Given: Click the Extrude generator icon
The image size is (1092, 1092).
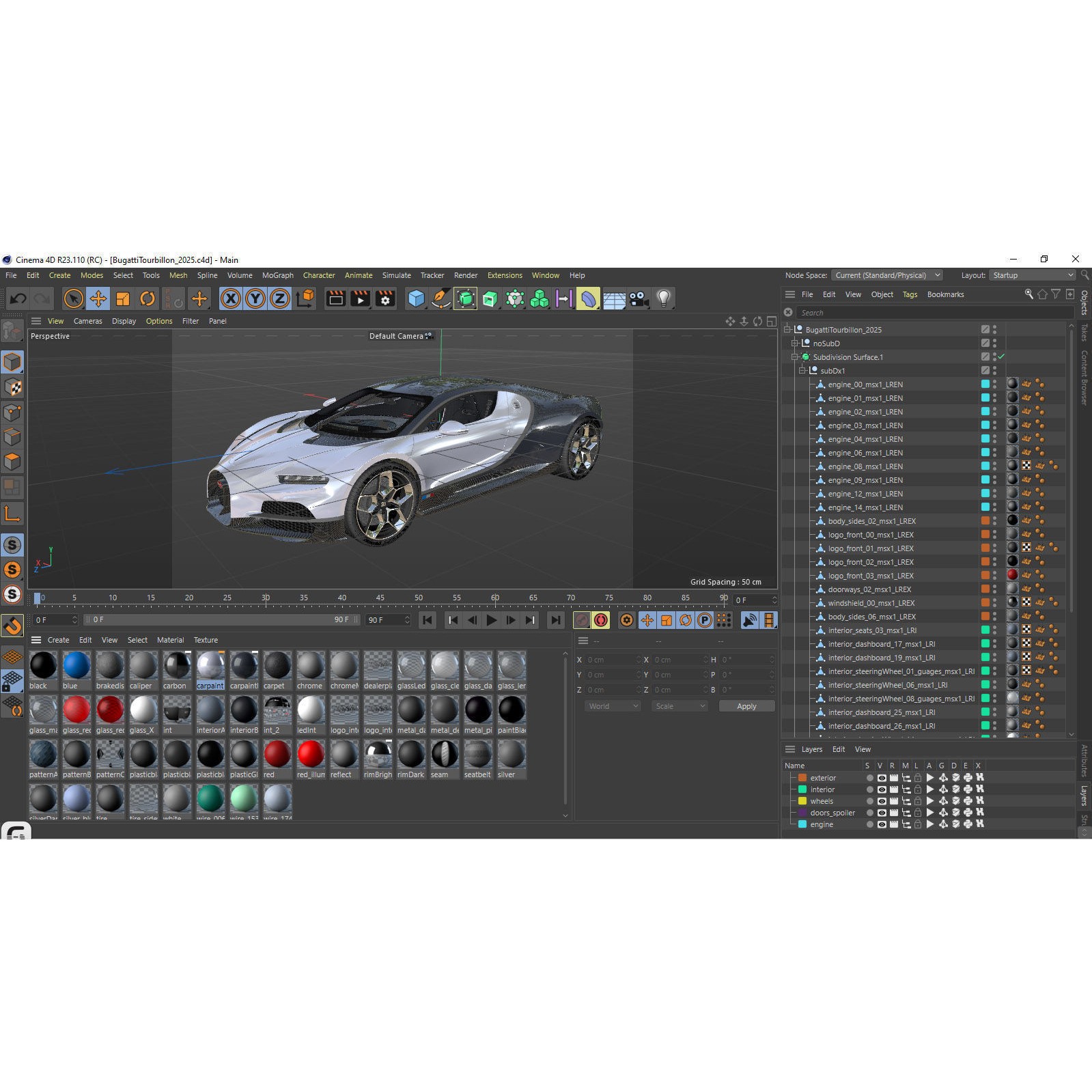Looking at the screenshot, I should pyautogui.click(x=490, y=298).
